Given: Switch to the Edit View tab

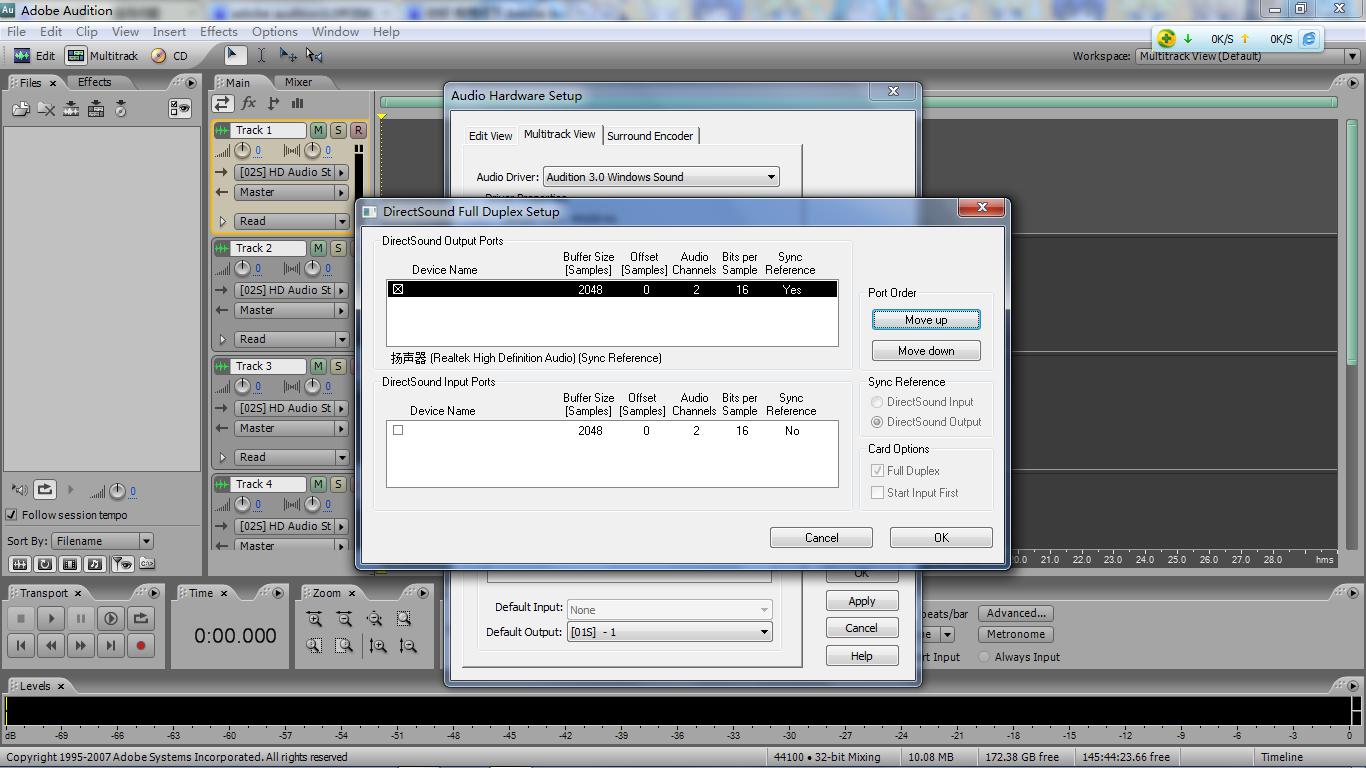Looking at the screenshot, I should 491,136.
